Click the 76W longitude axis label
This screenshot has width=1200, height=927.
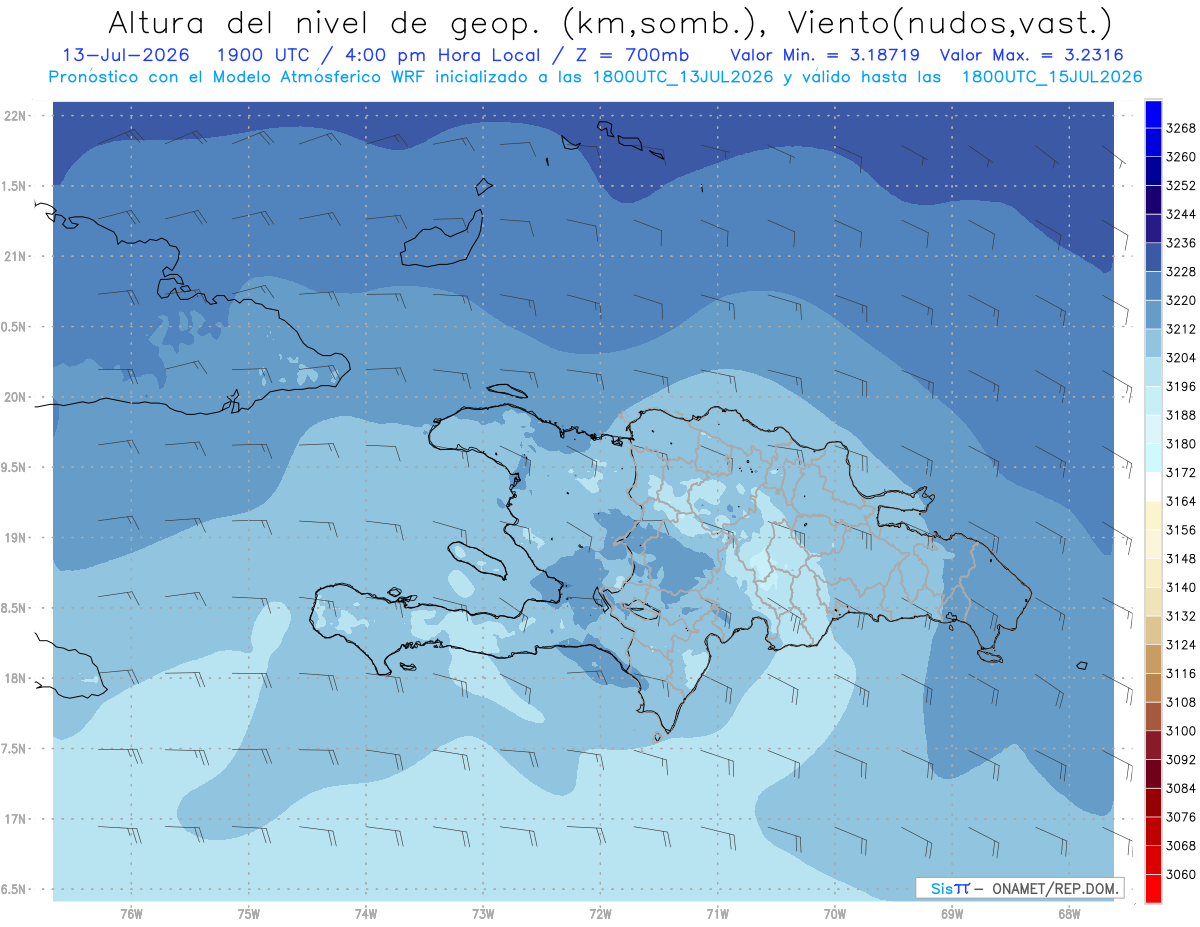pyautogui.click(x=131, y=913)
